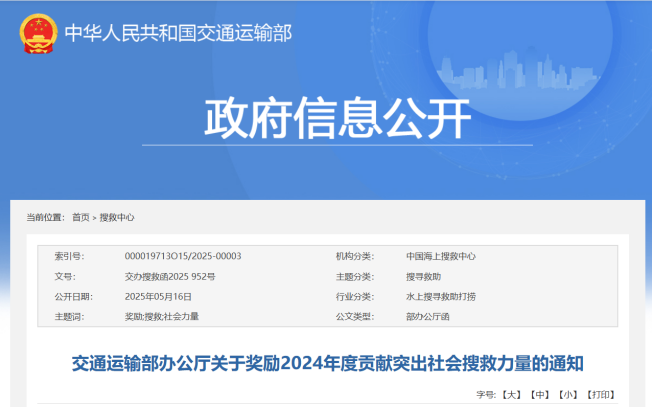Set font size to 大

point(512,395)
